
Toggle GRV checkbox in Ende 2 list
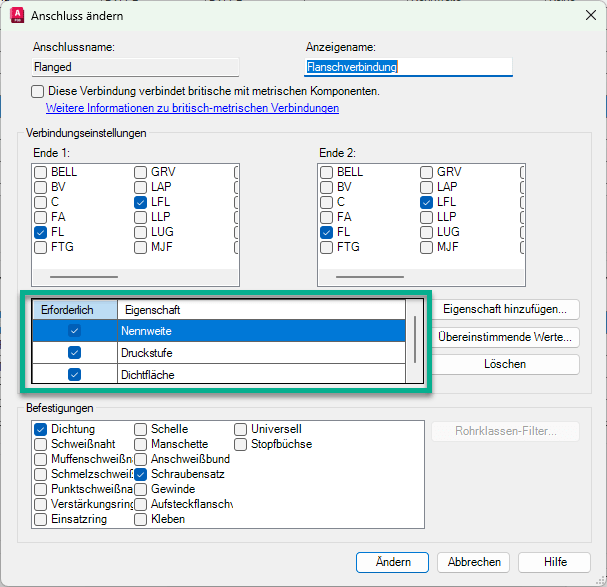[x=427, y=172]
